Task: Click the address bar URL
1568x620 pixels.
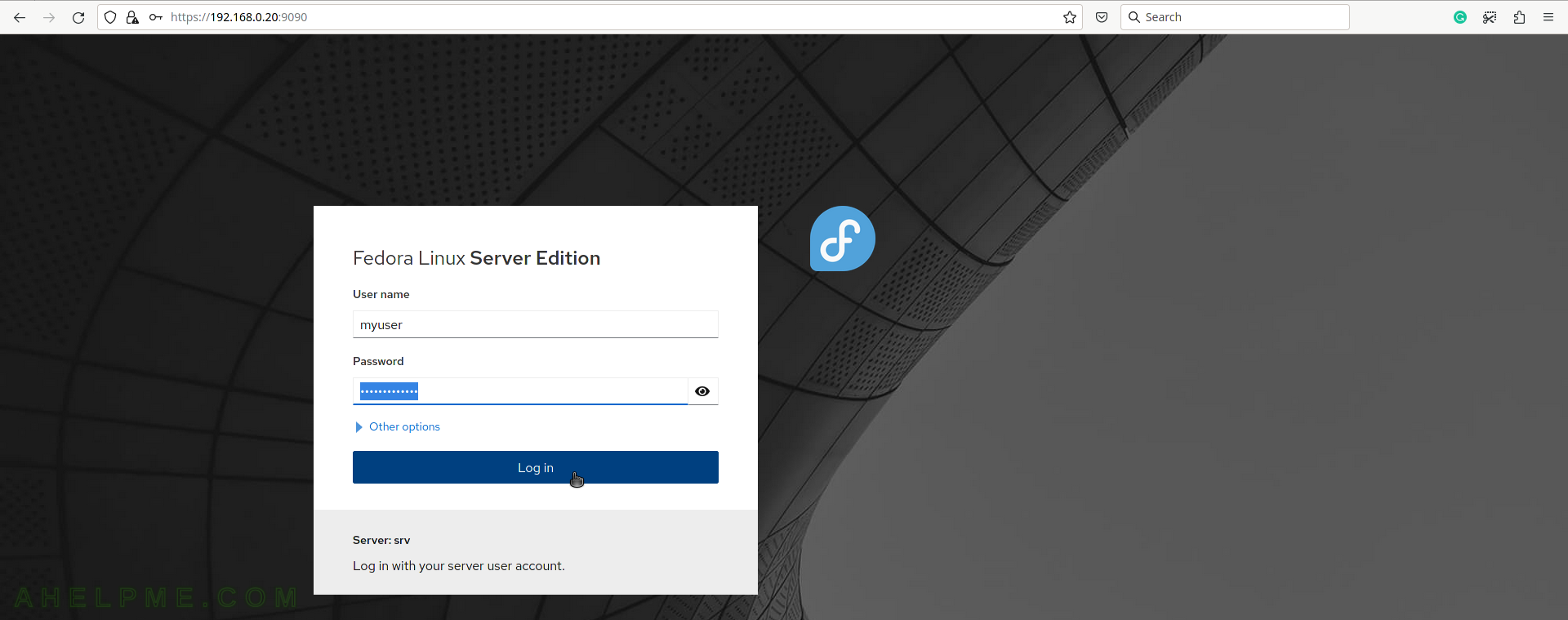Action: 238,17
